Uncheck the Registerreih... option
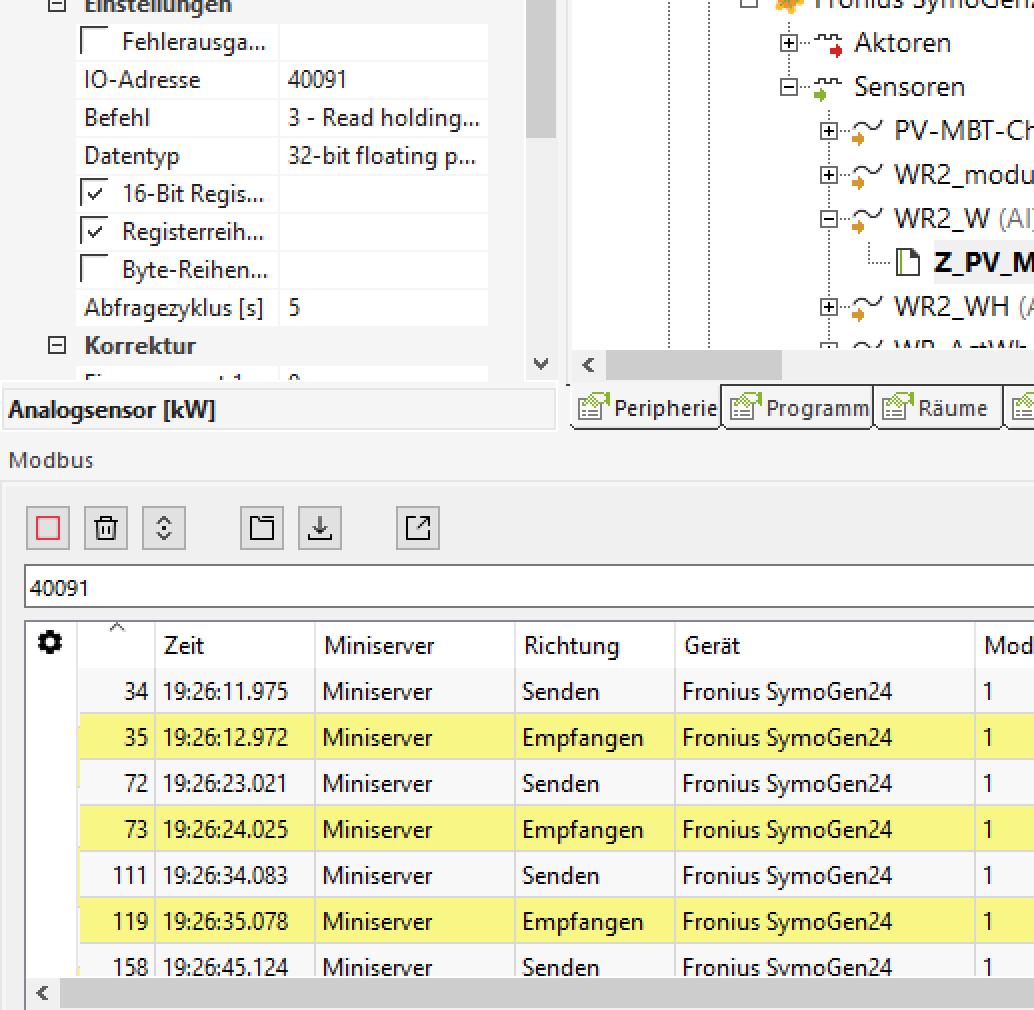 94,231
